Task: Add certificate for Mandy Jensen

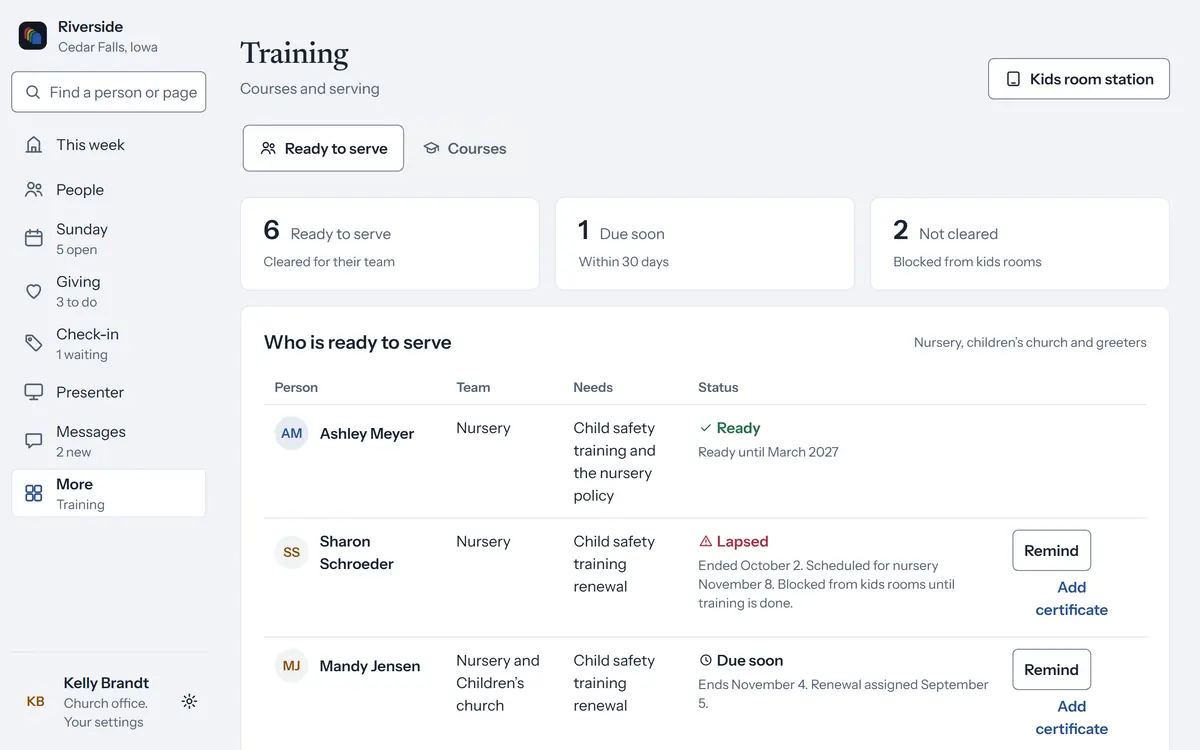Action: tap(1071, 717)
